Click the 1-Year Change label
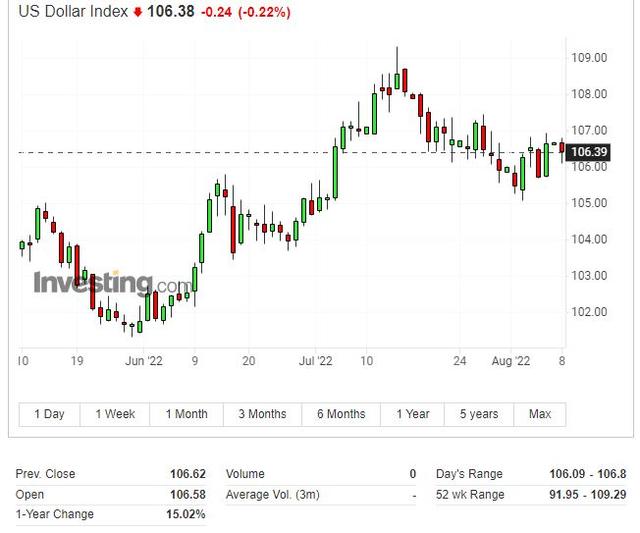This screenshot has height=533, width=640. click(x=55, y=514)
